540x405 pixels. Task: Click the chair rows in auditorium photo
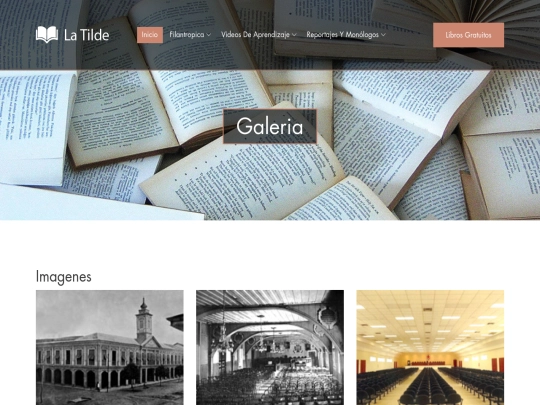(x=430, y=386)
